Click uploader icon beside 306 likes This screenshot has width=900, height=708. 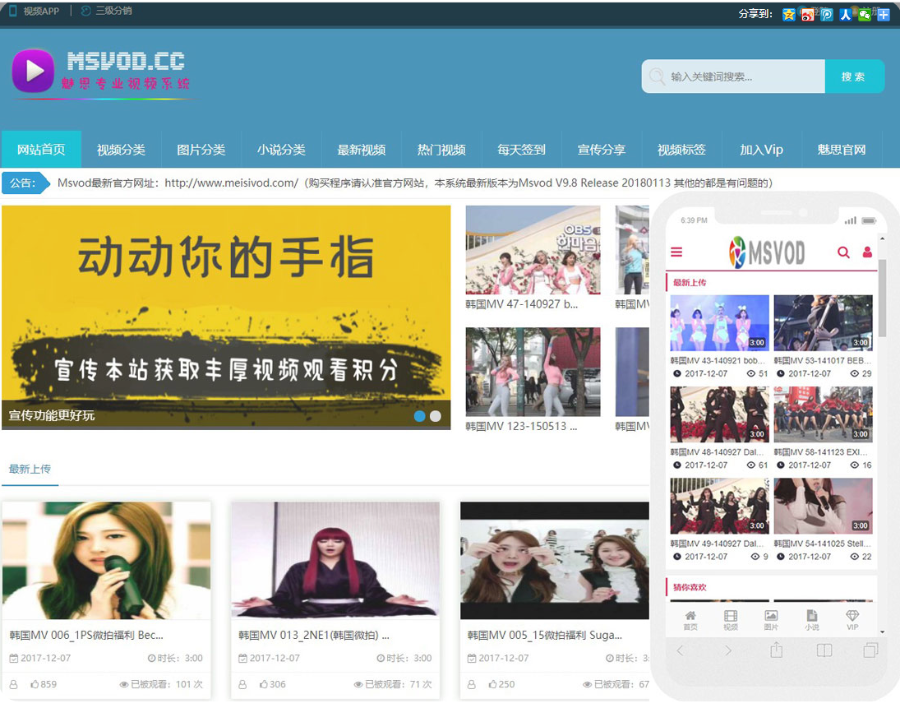[x=243, y=684]
